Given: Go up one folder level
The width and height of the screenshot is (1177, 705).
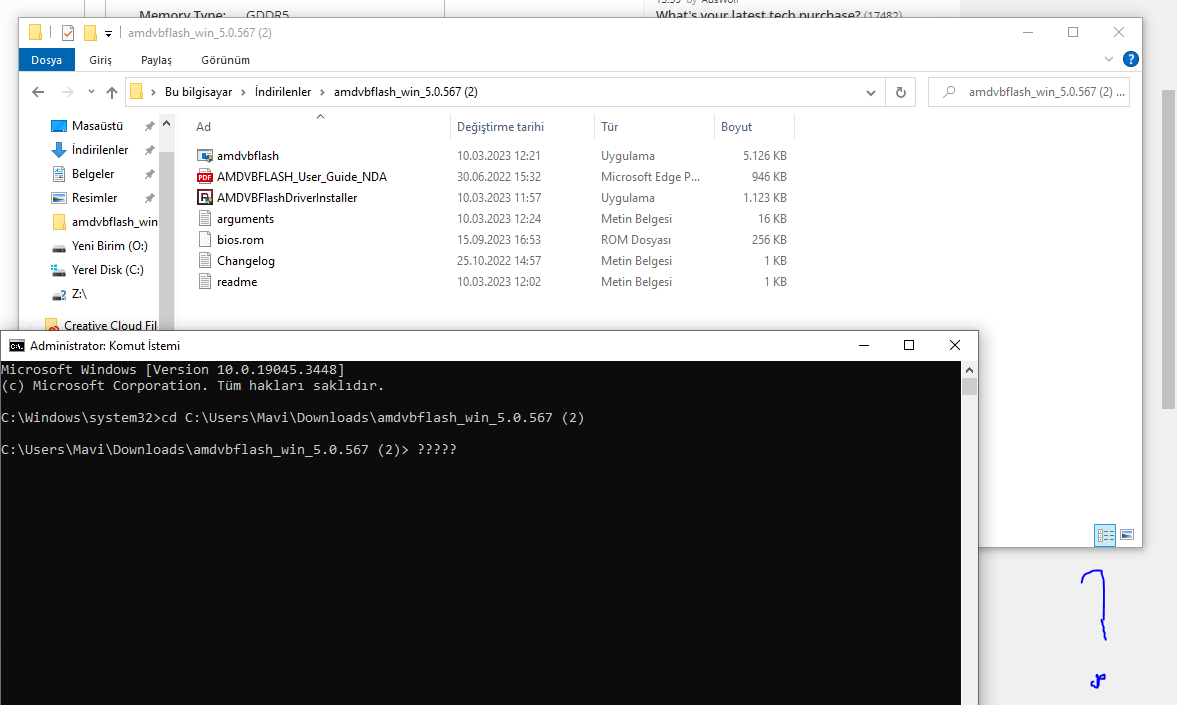Looking at the screenshot, I should tap(112, 92).
